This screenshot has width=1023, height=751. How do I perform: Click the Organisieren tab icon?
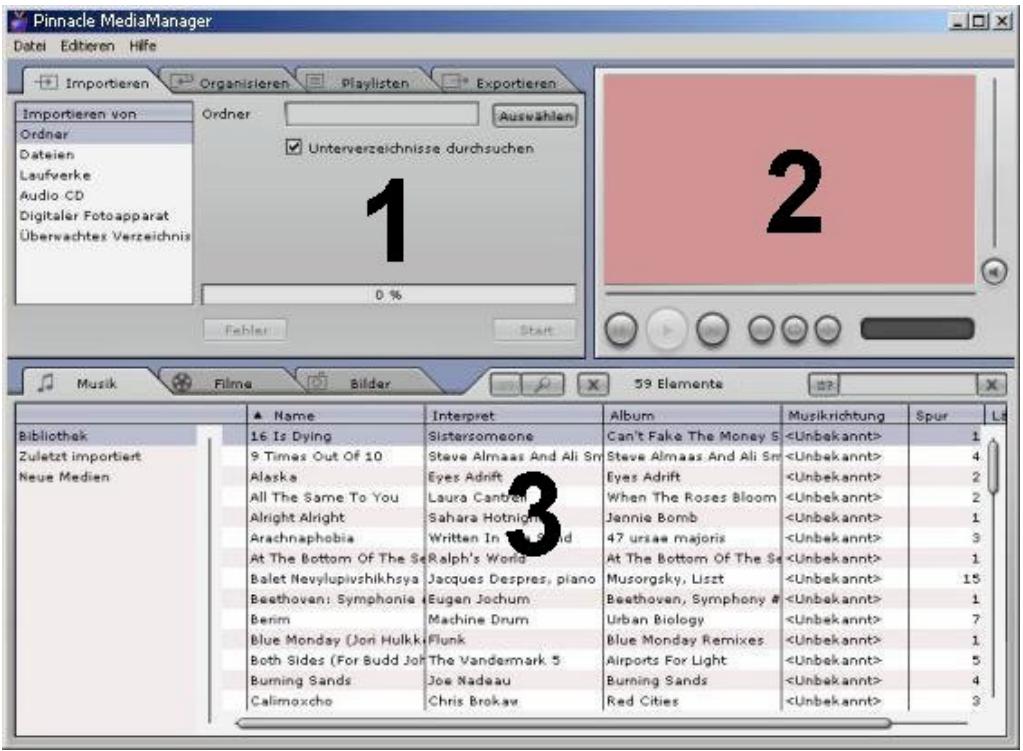pyautogui.click(x=182, y=82)
